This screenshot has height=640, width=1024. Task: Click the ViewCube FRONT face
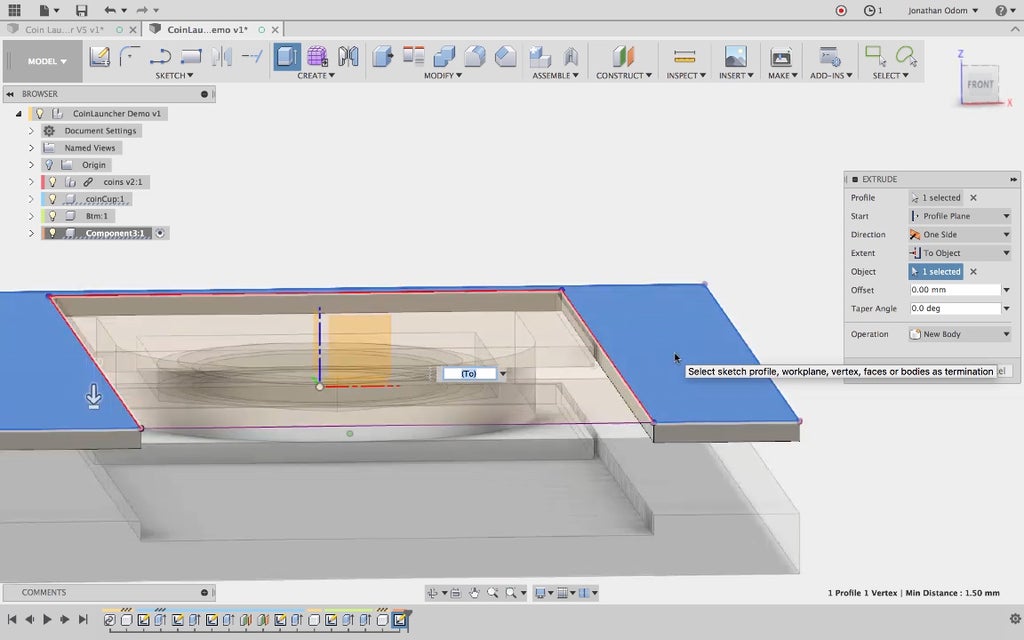980,85
